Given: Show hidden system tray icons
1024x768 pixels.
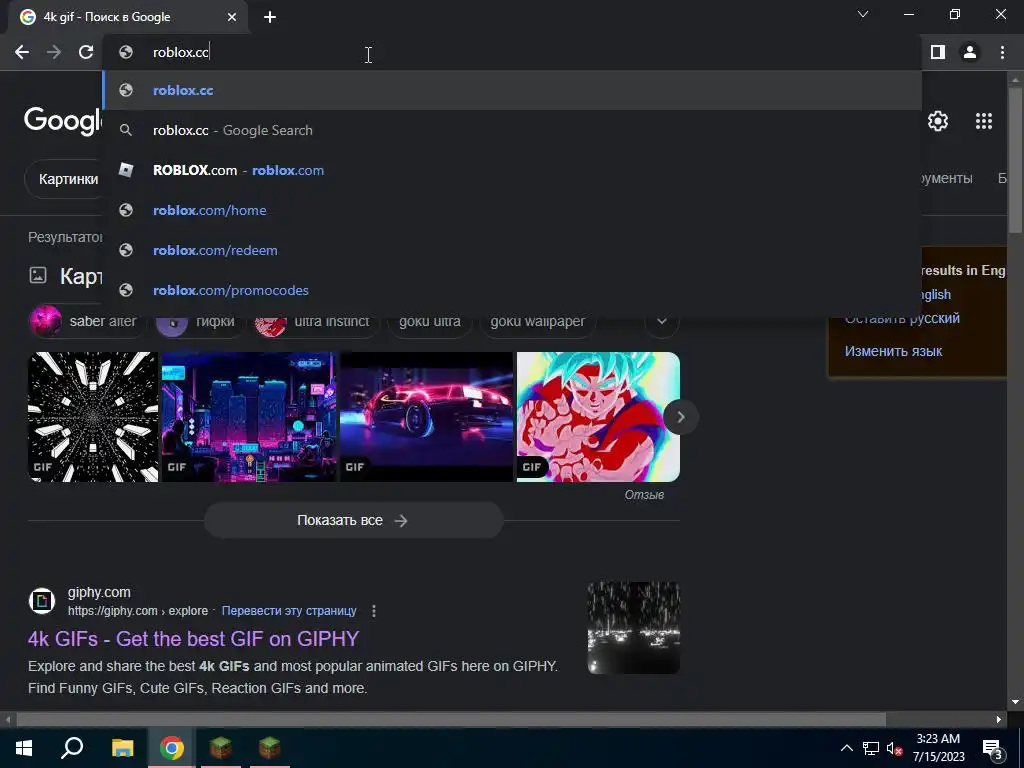Looking at the screenshot, I should coord(846,748).
